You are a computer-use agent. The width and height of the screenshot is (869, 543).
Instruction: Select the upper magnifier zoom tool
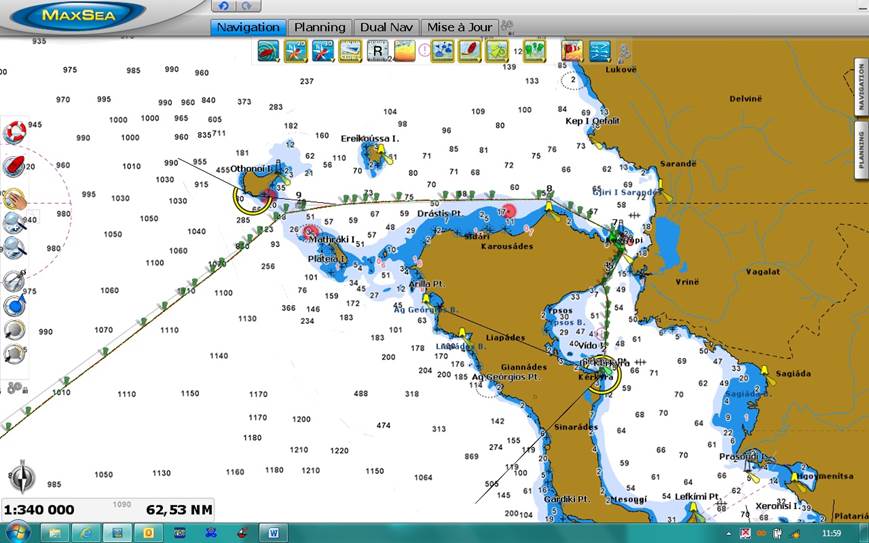point(15,222)
